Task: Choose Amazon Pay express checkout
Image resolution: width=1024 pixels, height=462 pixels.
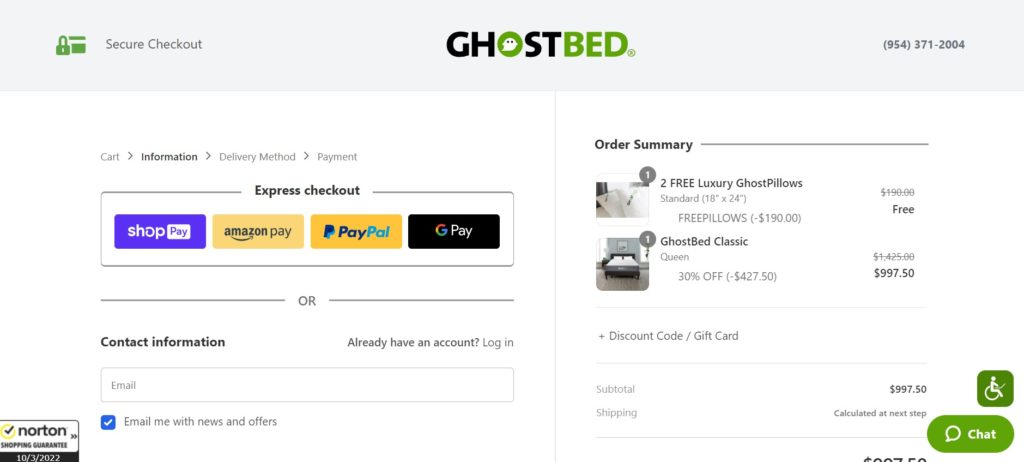Action: [x=258, y=231]
